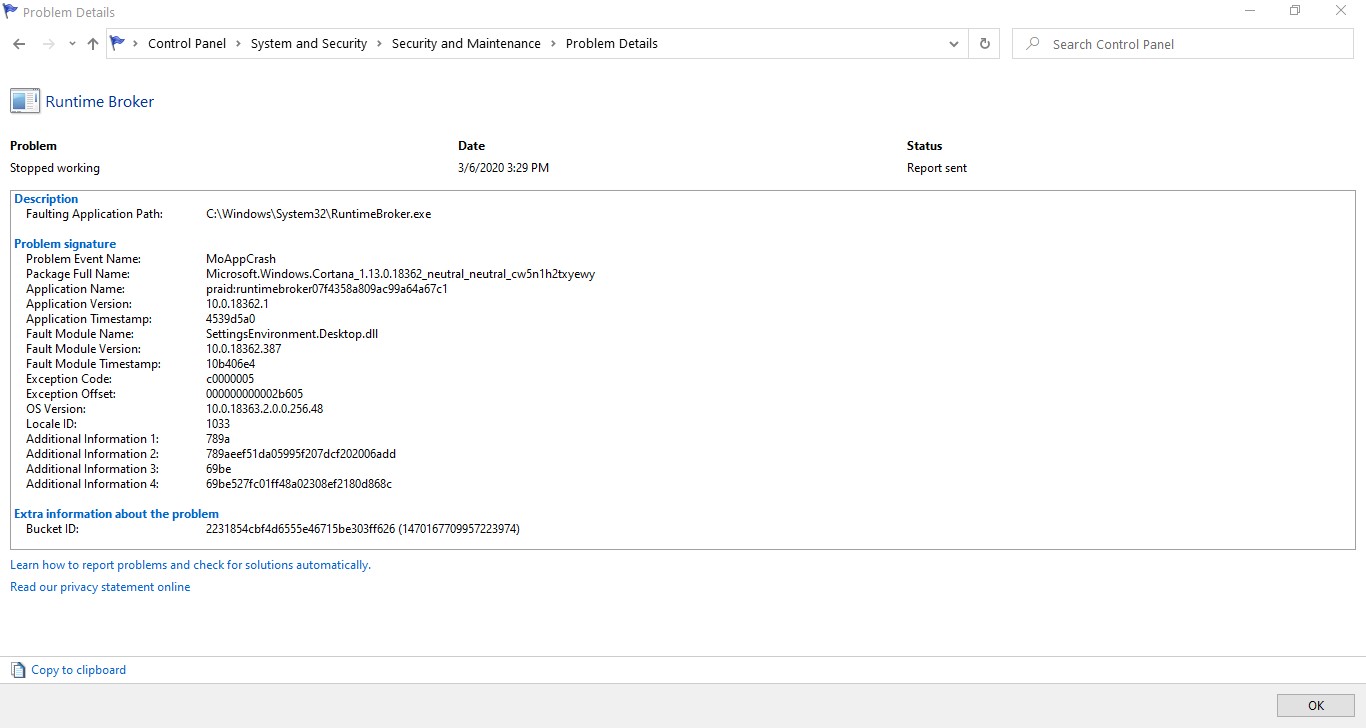Click the praid:runtimebroker application name value
This screenshot has height=728, width=1366.
pos(327,289)
